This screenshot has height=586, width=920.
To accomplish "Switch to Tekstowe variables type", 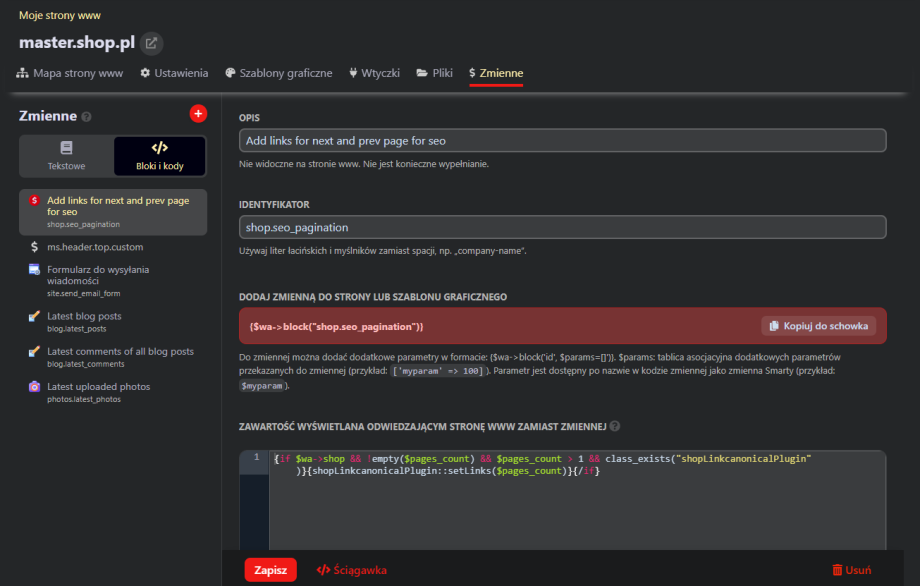I will pyautogui.click(x=66, y=156).
